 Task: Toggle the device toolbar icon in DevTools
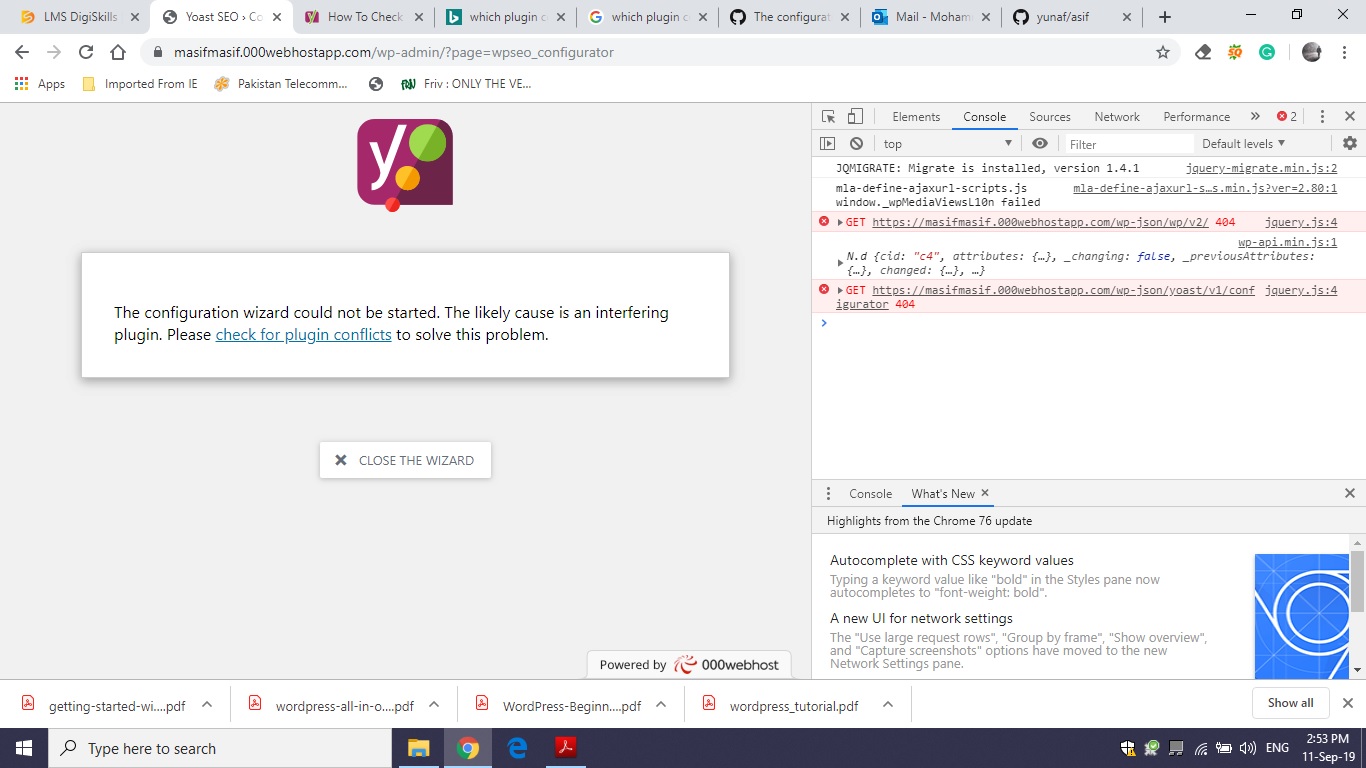[x=855, y=117]
